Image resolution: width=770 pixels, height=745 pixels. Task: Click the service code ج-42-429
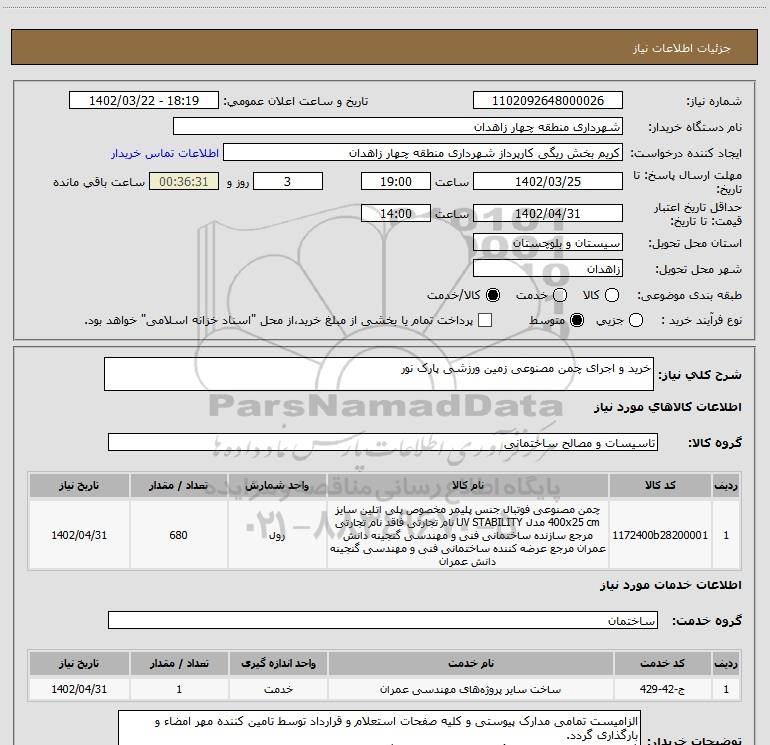(662, 689)
